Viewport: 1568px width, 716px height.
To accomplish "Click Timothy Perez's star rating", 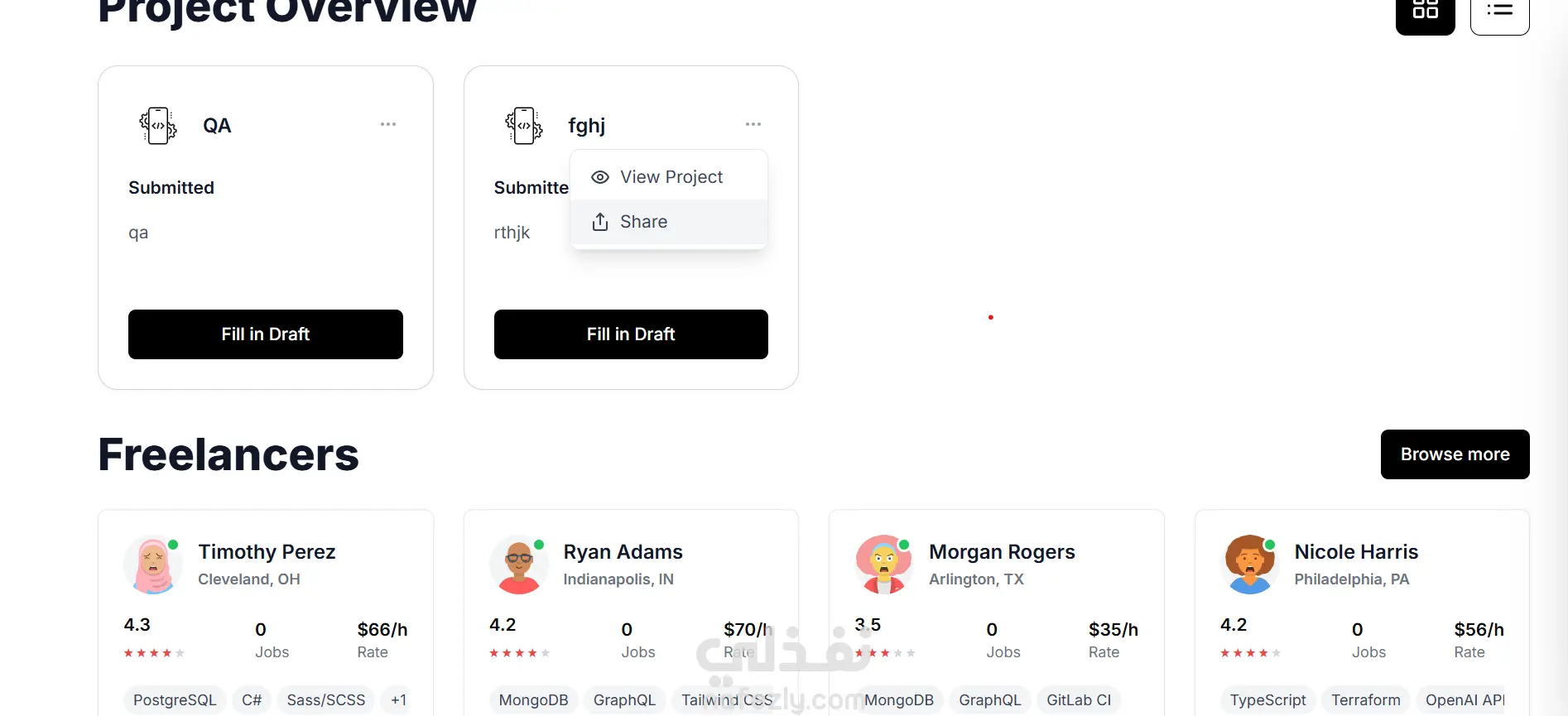I will pyautogui.click(x=154, y=653).
